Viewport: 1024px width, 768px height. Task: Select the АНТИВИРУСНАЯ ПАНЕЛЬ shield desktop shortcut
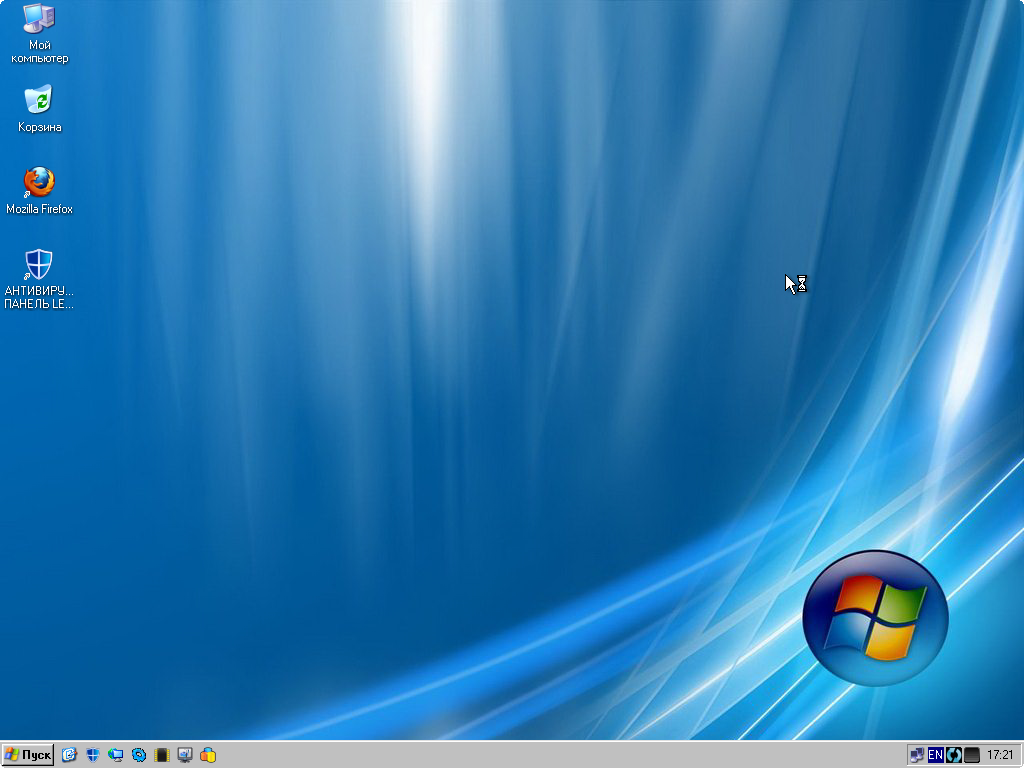coord(39,265)
